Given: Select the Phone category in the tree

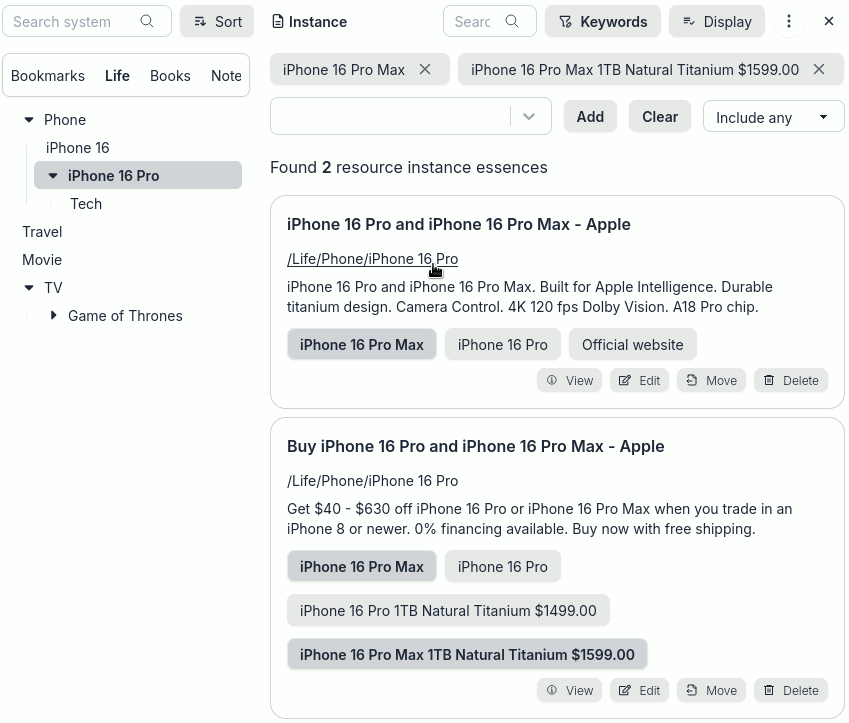Looking at the screenshot, I should click(x=65, y=120).
